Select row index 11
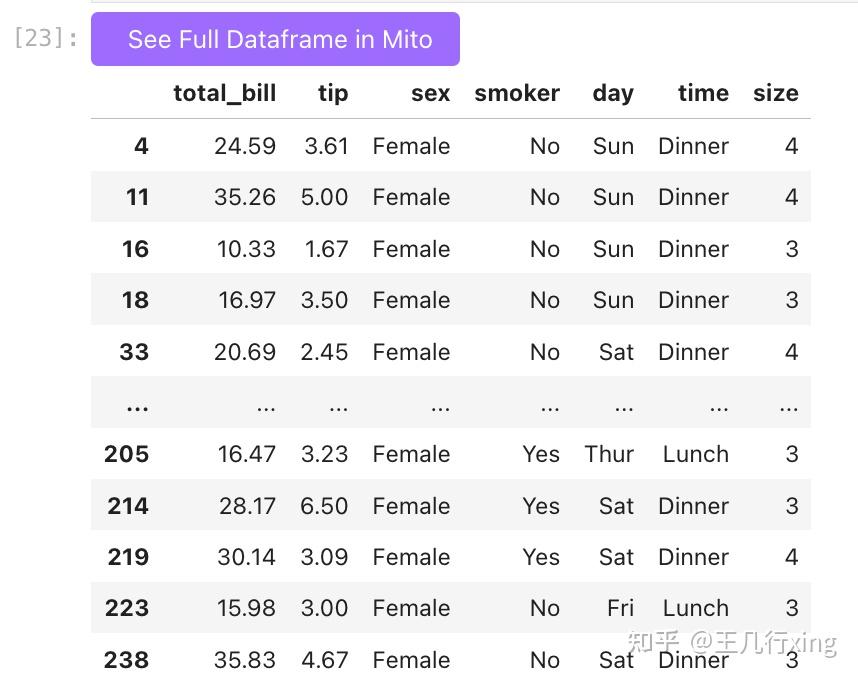 (x=137, y=197)
